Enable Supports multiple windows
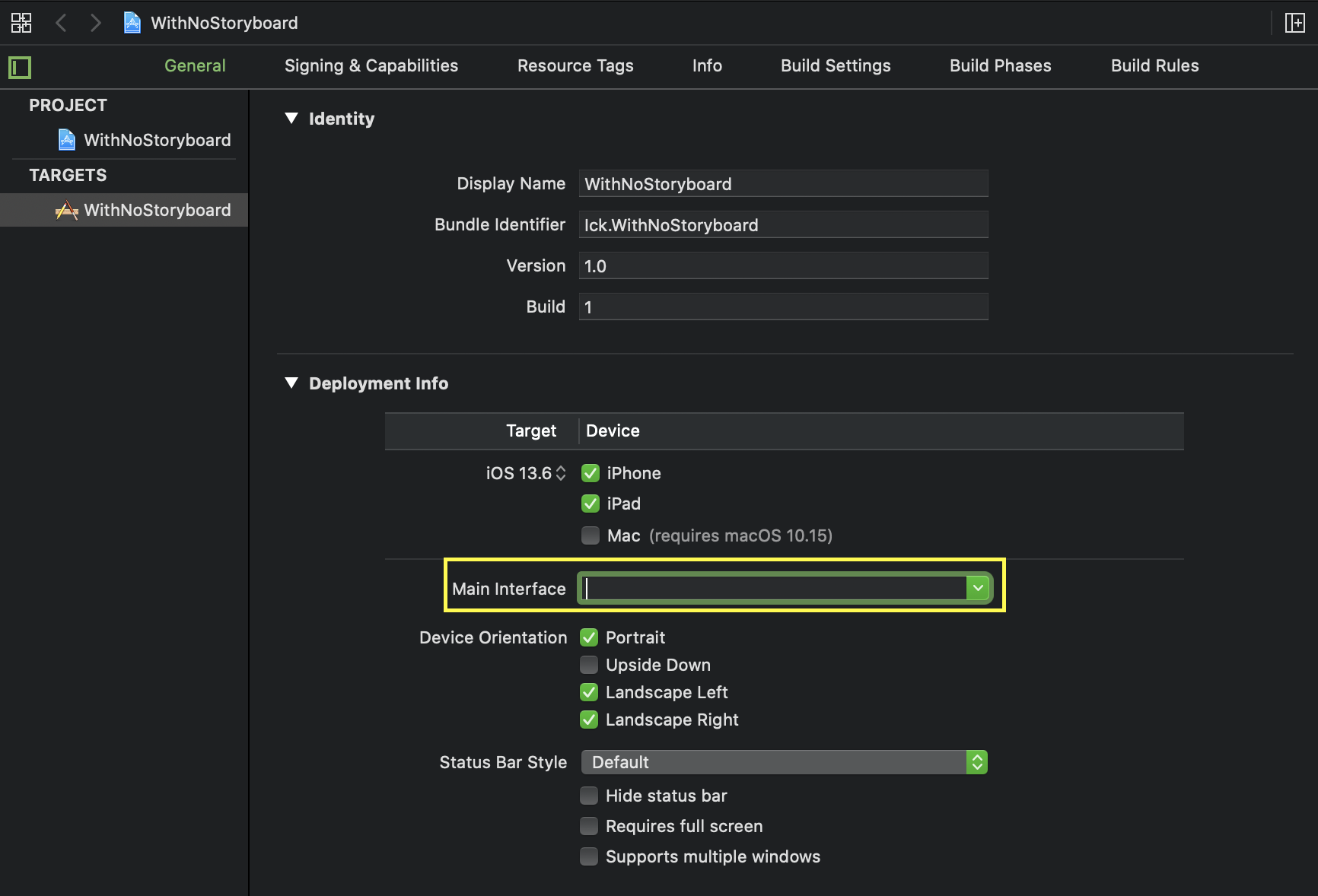Screen dimensions: 1318x896 click(x=589, y=856)
